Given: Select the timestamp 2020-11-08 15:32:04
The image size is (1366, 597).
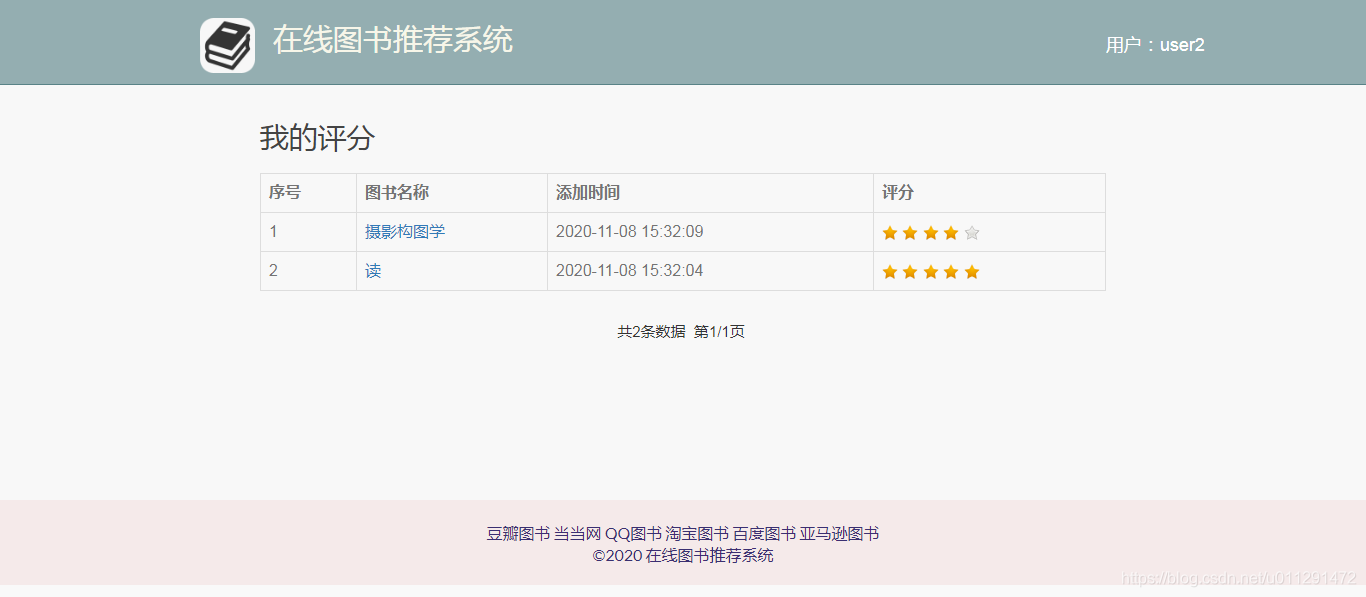Looking at the screenshot, I should tap(630, 271).
